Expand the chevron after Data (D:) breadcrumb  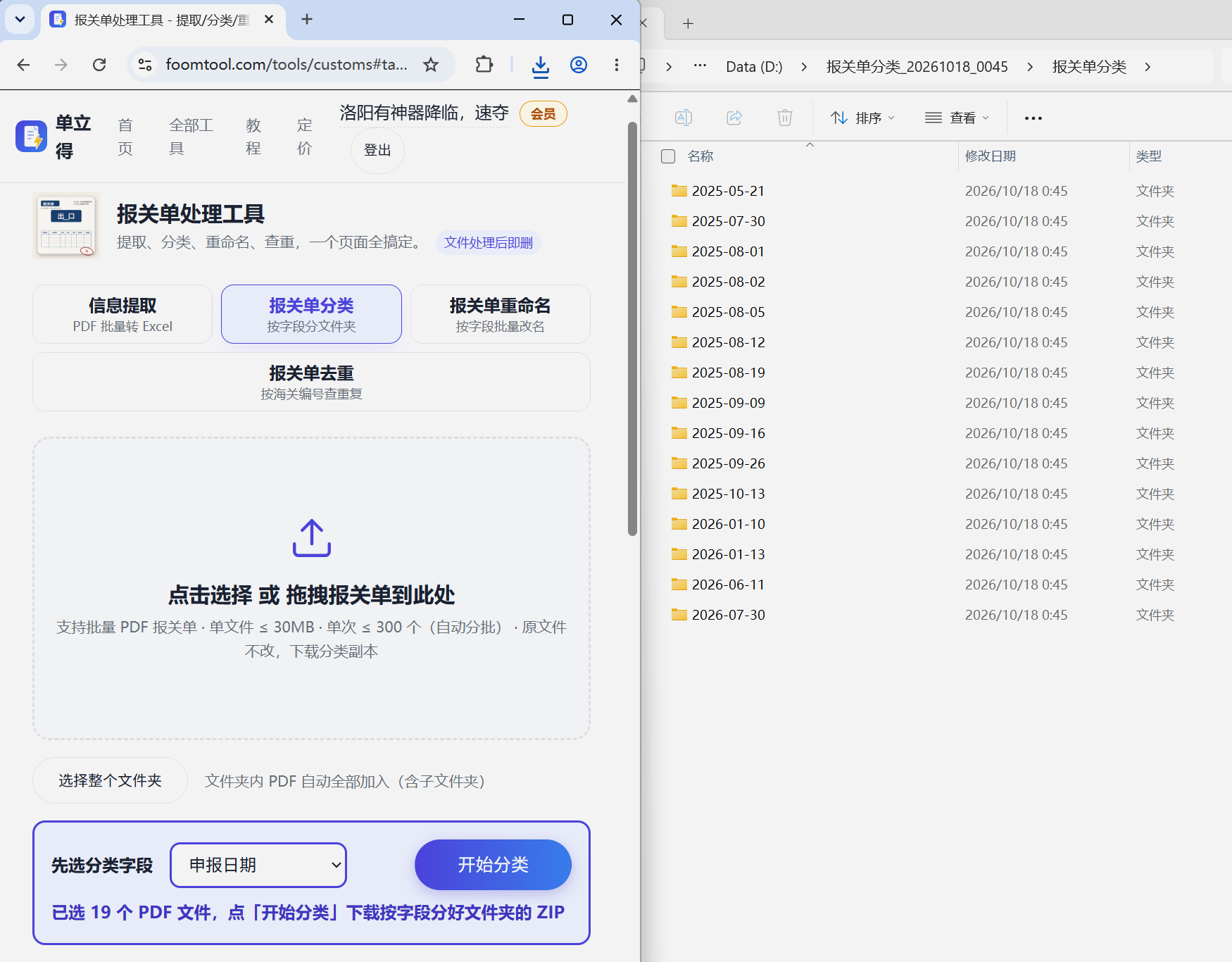point(804,67)
